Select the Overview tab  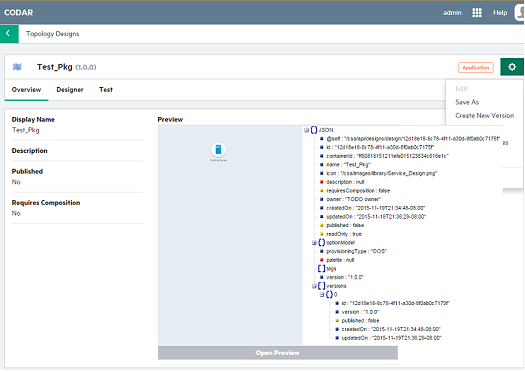coord(26,90)
